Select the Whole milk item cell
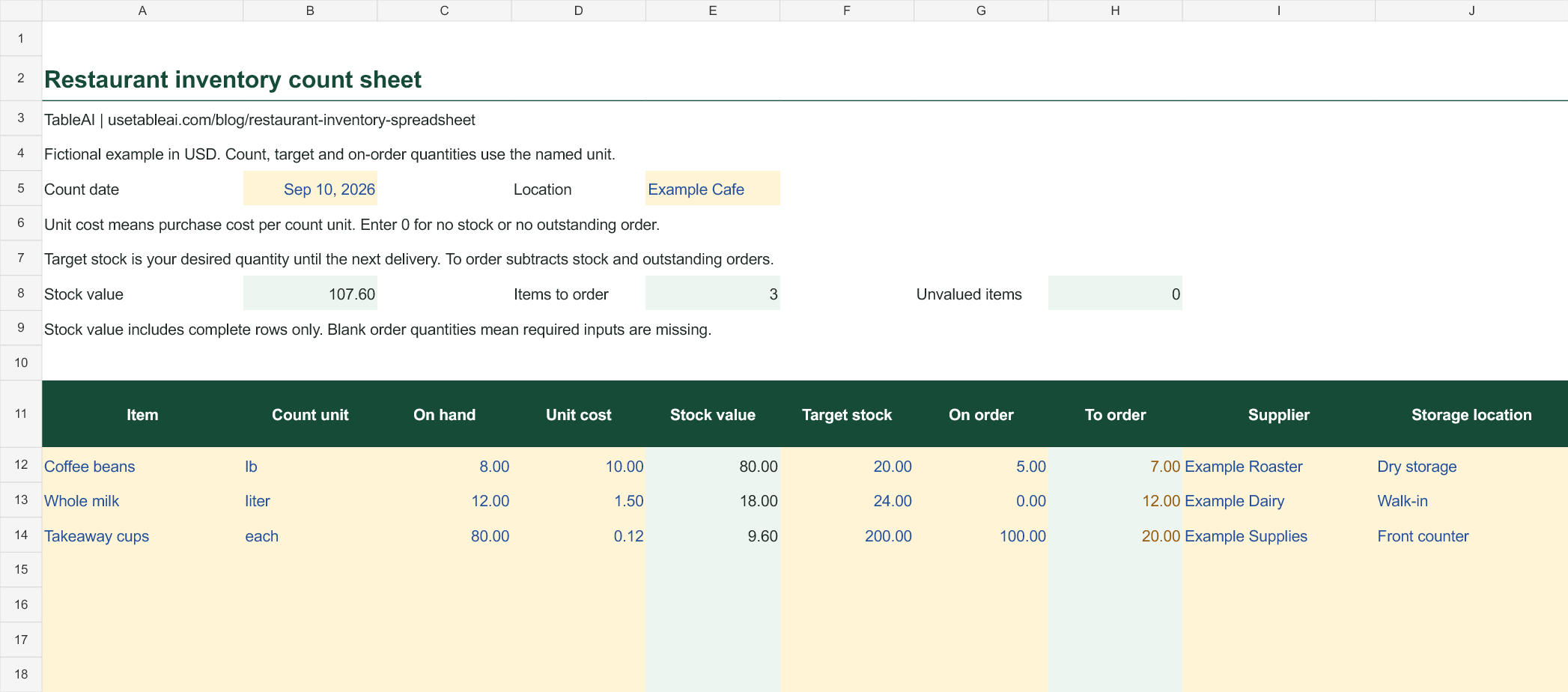Viewport: 1568px width, 692px height. [142, 500]
